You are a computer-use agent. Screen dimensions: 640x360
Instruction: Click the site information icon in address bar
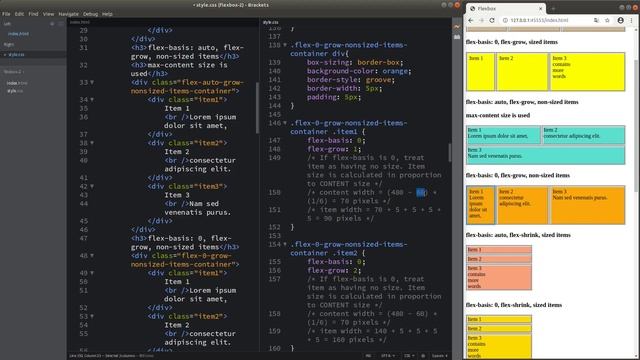(505, 20)
